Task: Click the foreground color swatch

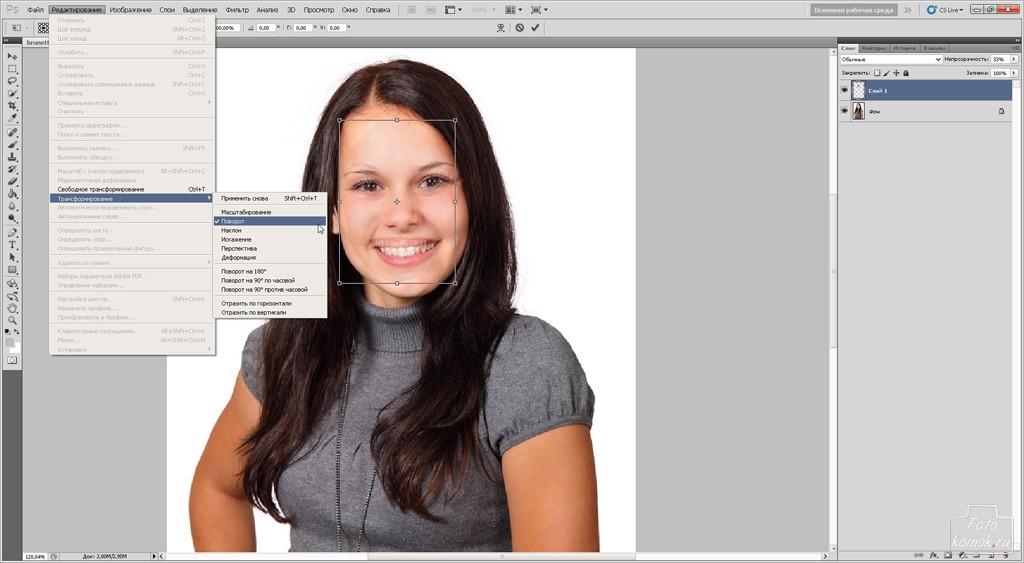Action: click(10, 342)
